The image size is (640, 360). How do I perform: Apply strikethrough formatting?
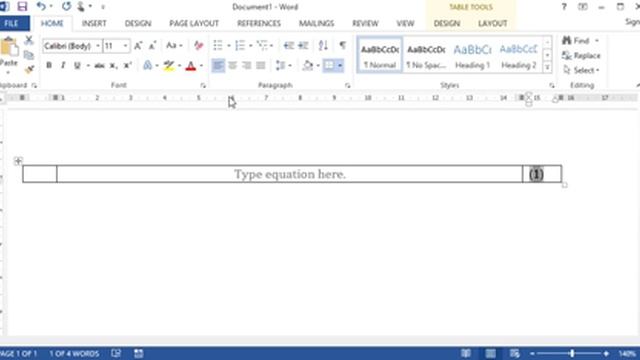point(99,65)
